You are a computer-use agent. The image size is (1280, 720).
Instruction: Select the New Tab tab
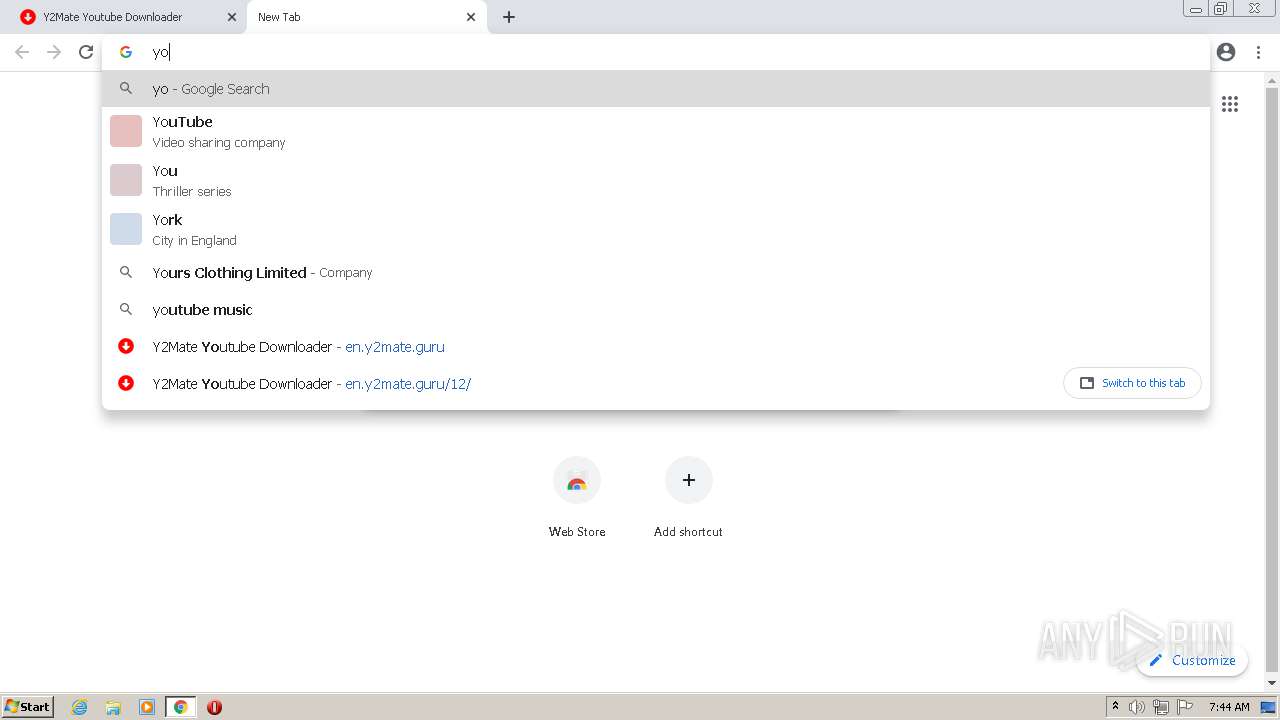[x=366, y=17]
